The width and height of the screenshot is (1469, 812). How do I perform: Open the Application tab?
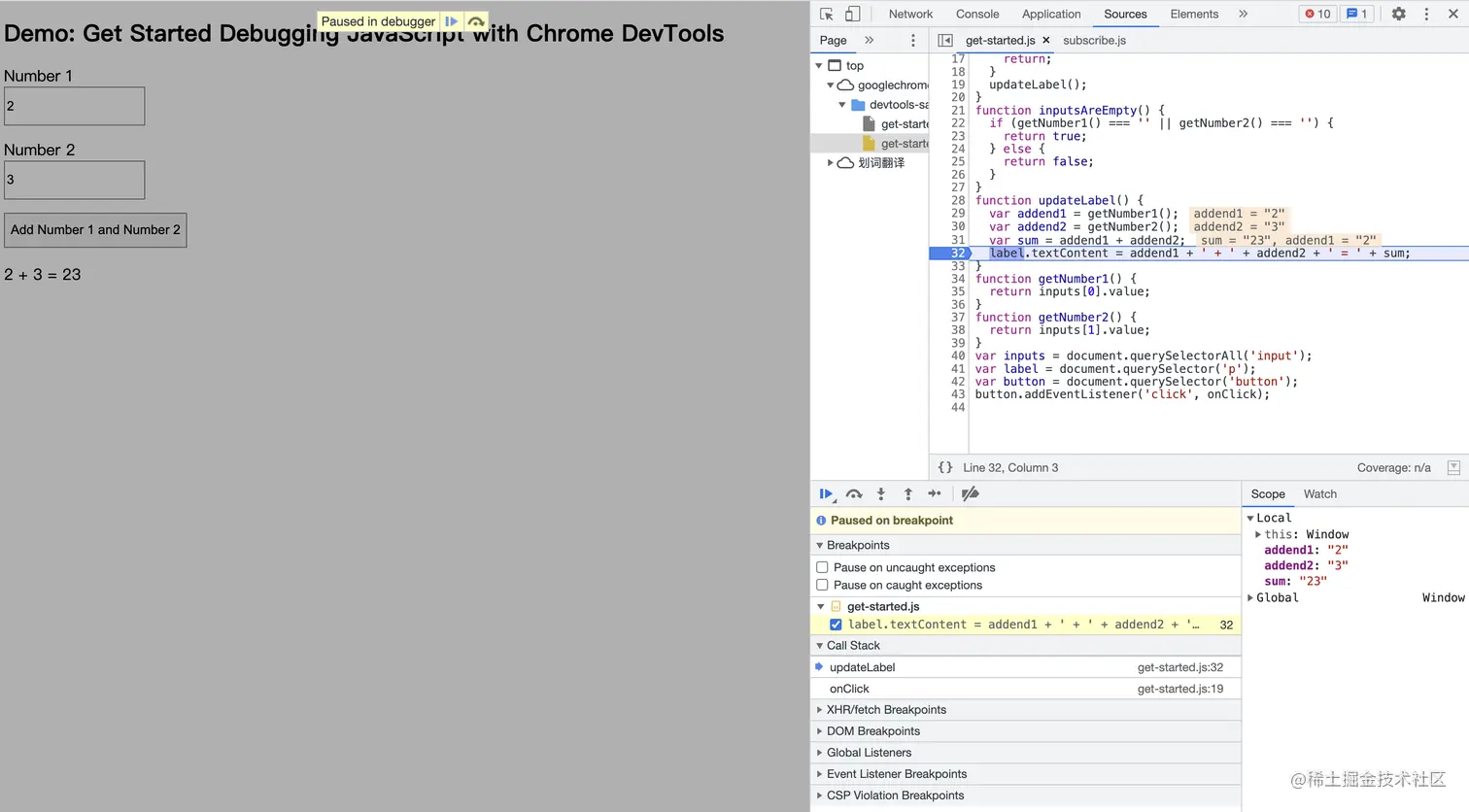(1051, 14)
